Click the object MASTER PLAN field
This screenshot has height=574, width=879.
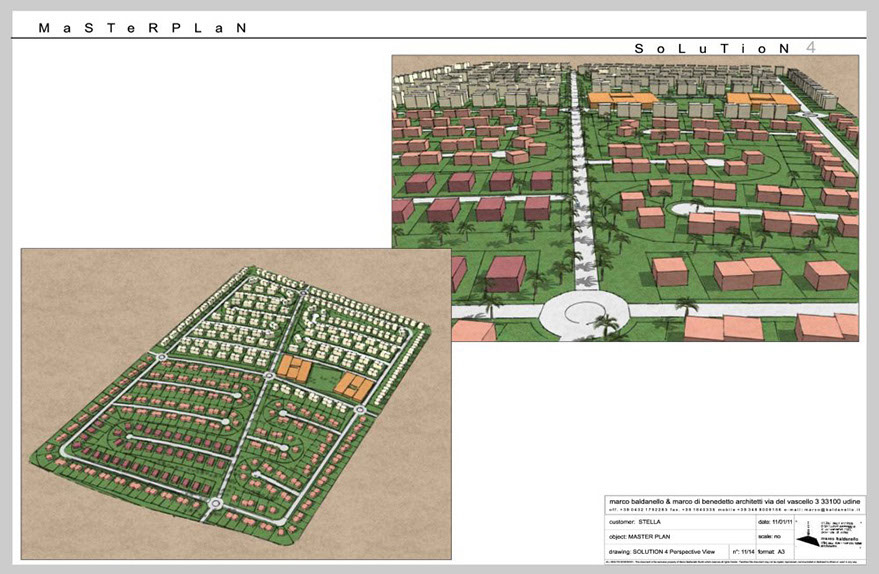tap(647, 535)
